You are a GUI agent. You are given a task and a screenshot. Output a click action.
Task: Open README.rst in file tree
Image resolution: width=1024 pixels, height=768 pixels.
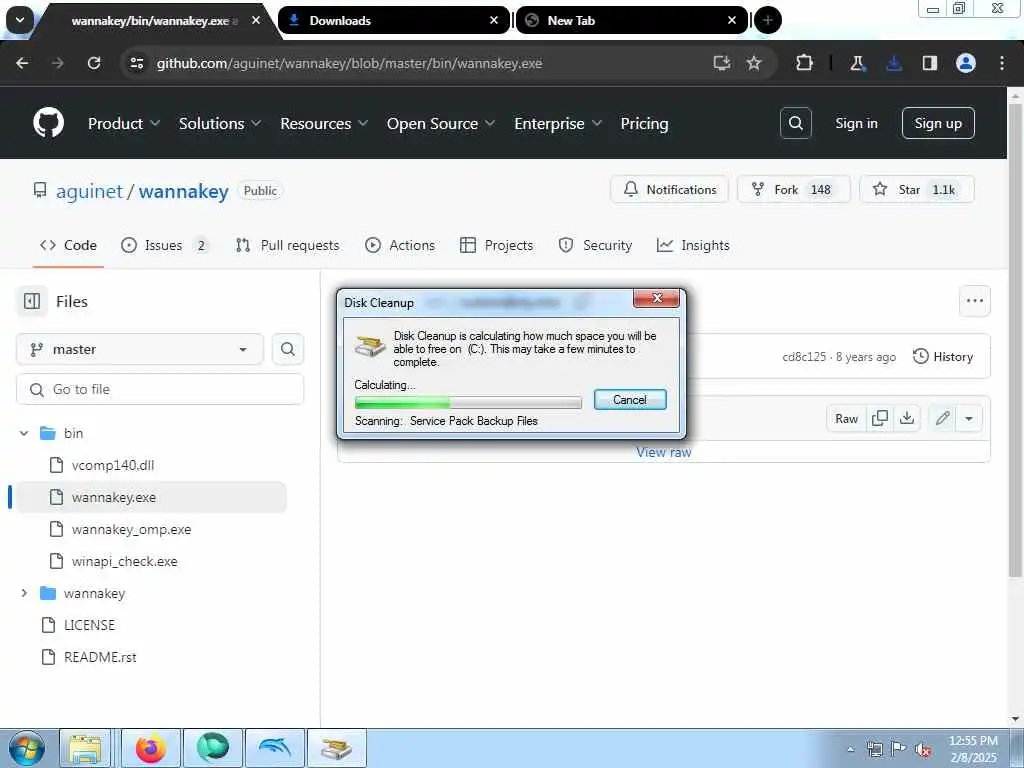(100, 657)
